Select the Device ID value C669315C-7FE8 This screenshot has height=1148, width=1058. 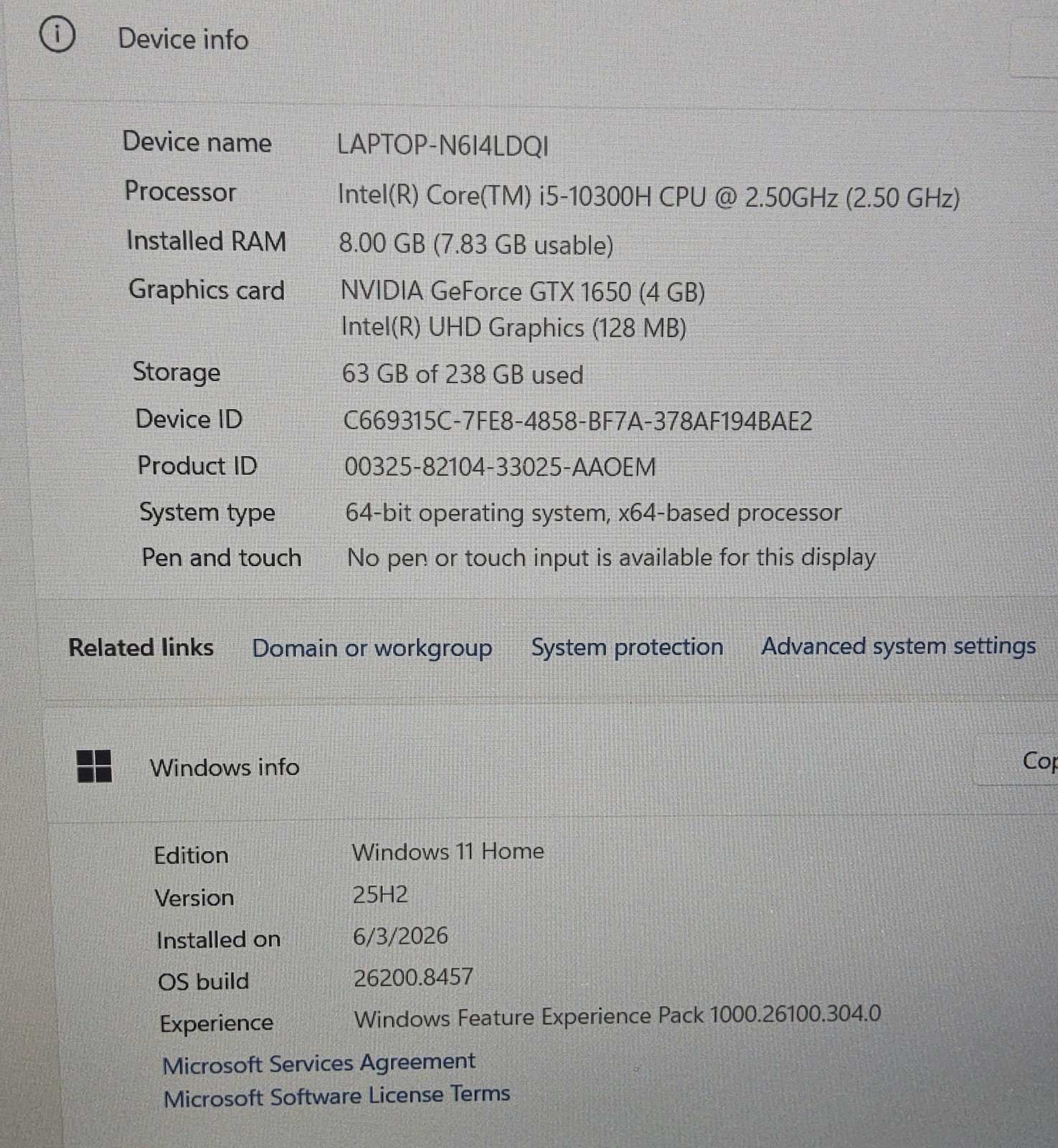578,421
